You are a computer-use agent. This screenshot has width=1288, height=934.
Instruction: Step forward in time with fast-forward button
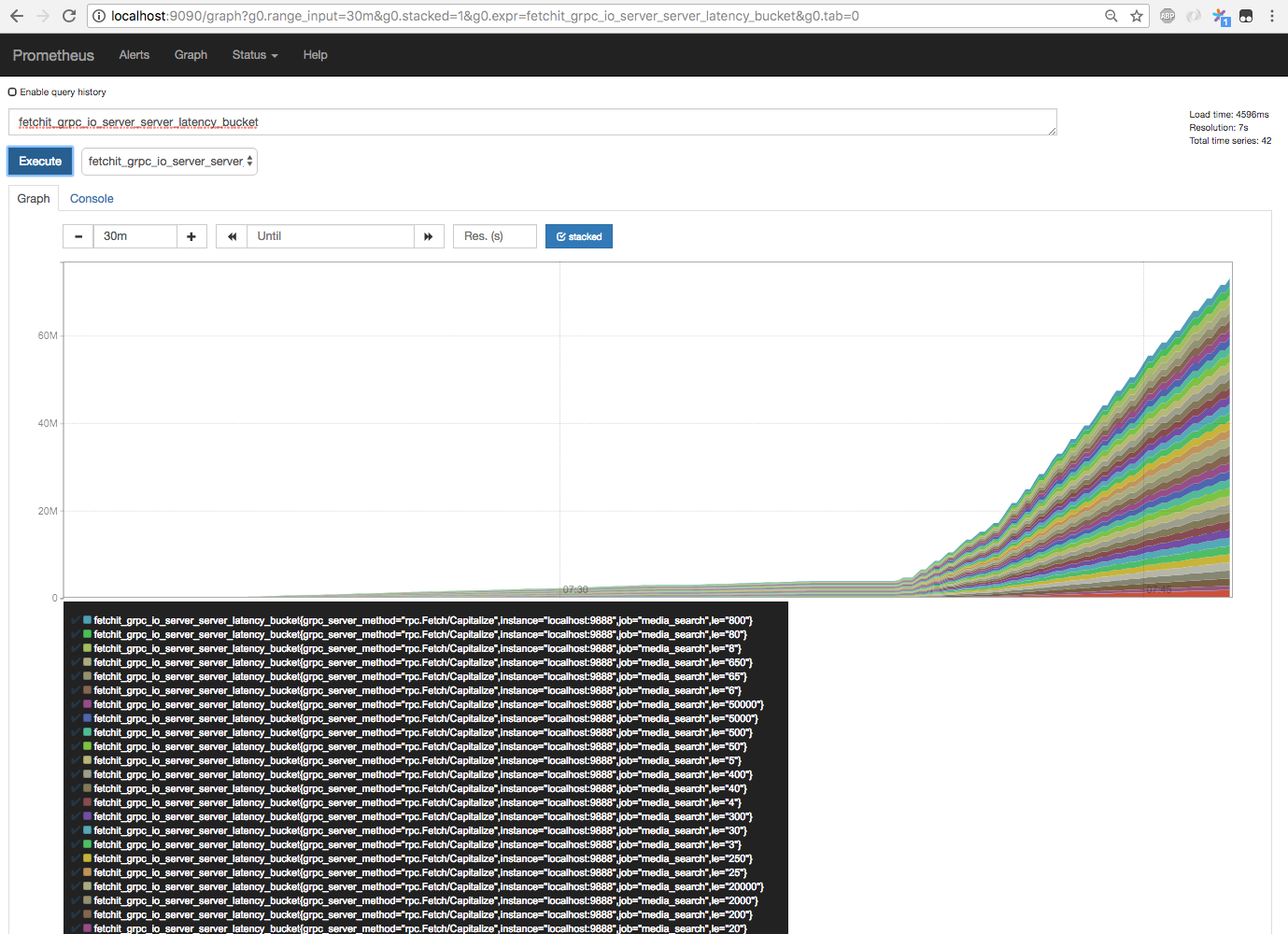tap(429, 236)
